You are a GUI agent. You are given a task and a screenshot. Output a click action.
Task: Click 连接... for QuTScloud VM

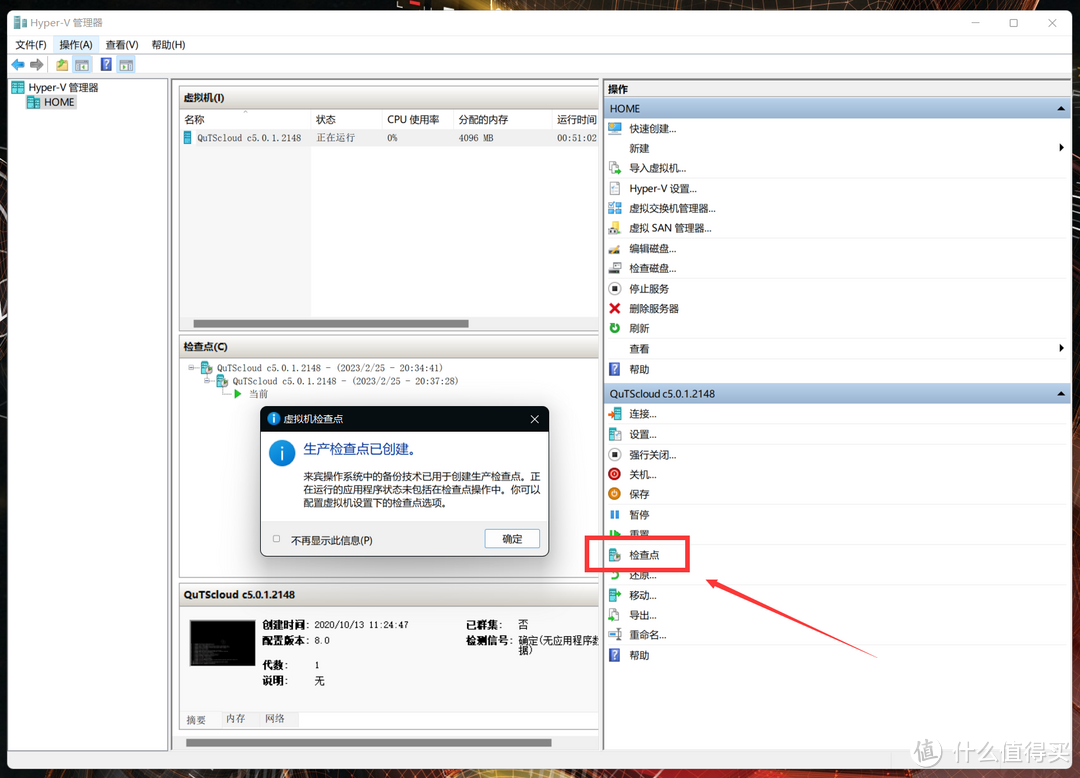643,414
